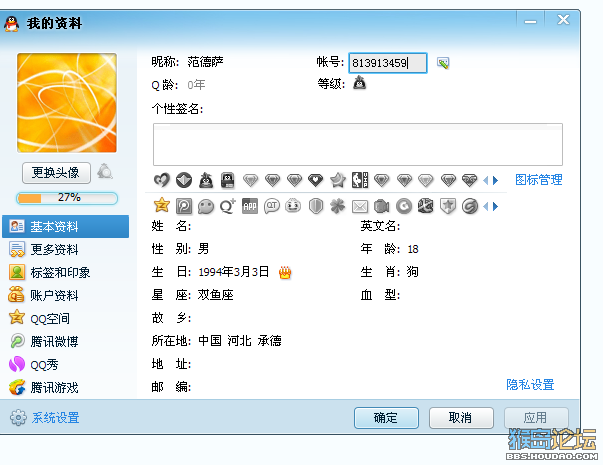Confirm with the 确定 button
Image resolution: width=603 pixels, height=465 pixels.
point(386,418)
